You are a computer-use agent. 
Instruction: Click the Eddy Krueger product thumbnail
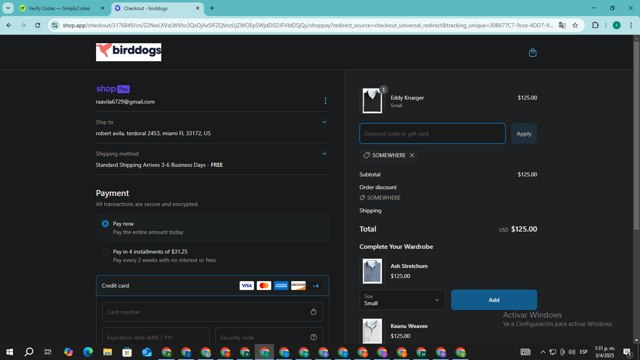[x=372, y=101]
